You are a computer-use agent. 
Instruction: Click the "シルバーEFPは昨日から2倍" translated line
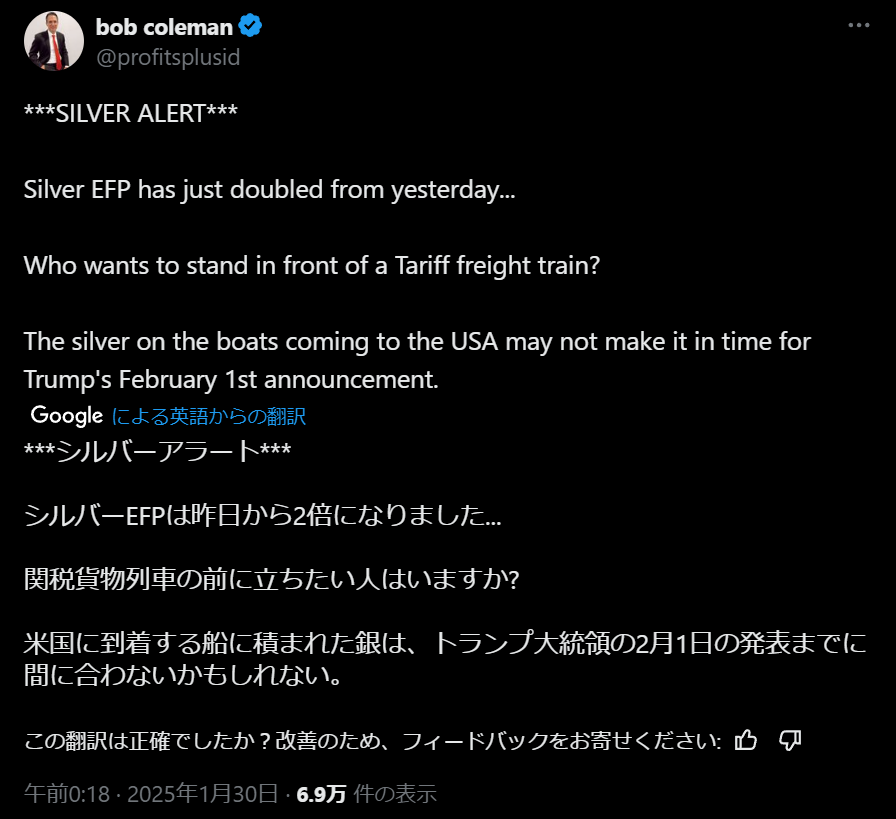pyautogui.click(x=263, y=517)
